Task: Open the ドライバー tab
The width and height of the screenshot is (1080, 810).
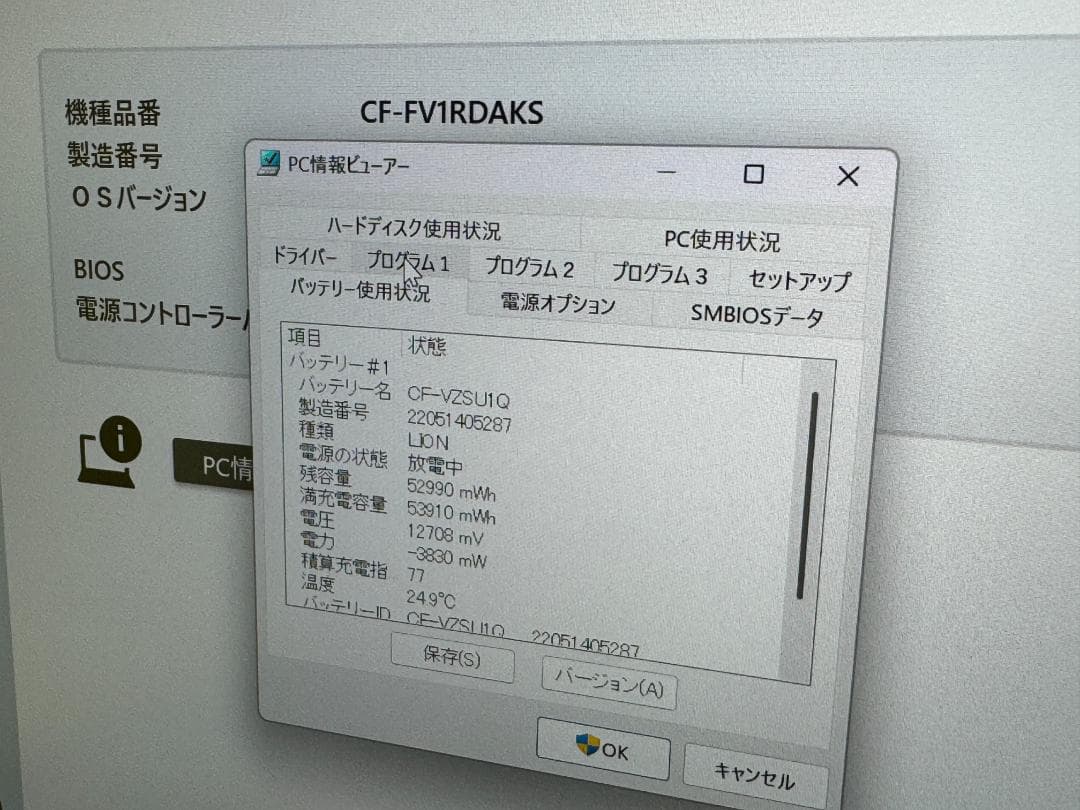Action: click(x=304, y=256)
